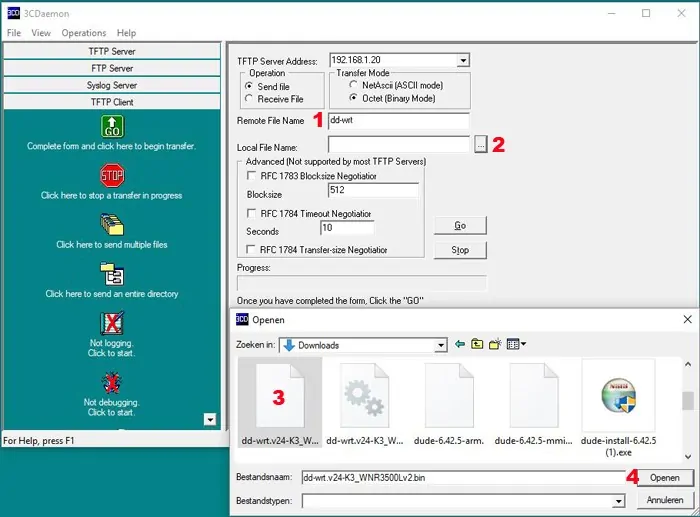Switch to the FTP Server panel
Viewport: 700px width, 517px height.
click(x=111, y=68)
